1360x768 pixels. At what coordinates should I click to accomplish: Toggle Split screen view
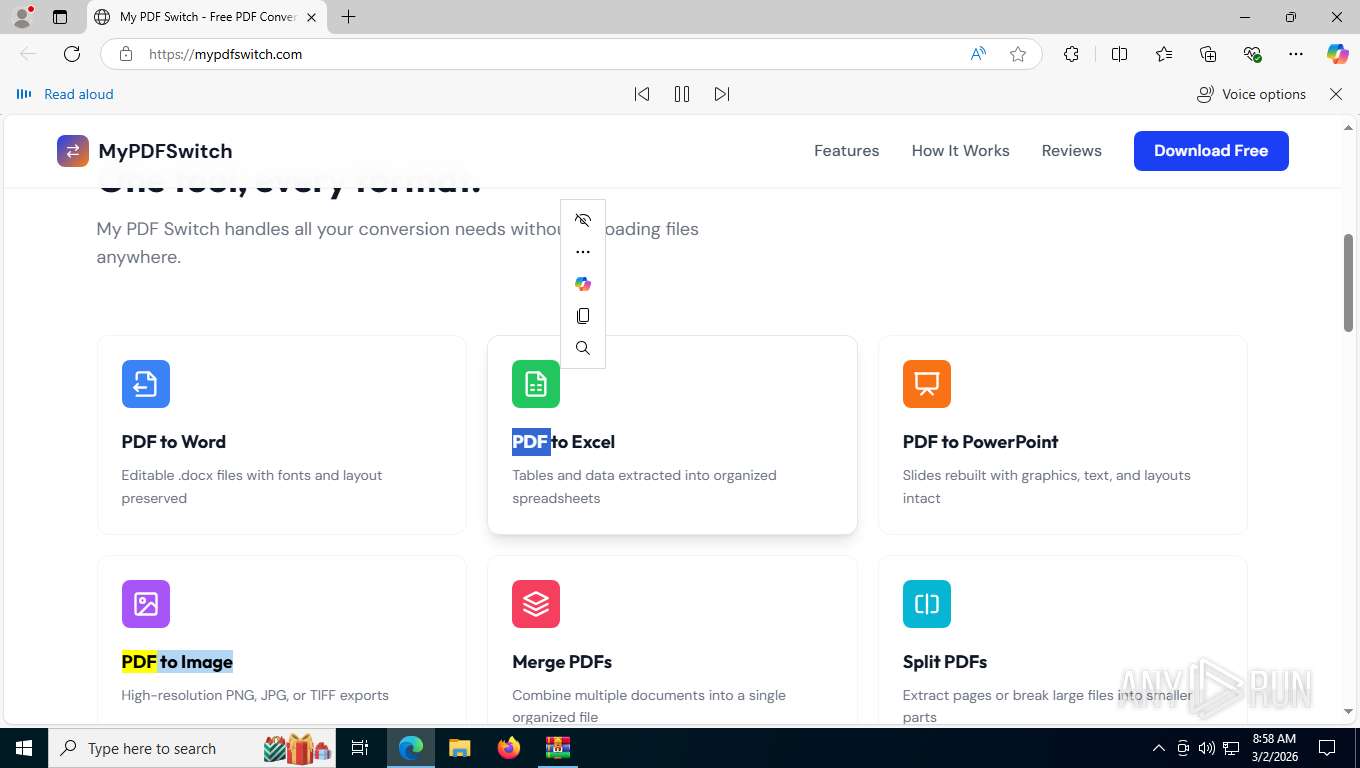pyautogui.click(x=1120, y=54)
